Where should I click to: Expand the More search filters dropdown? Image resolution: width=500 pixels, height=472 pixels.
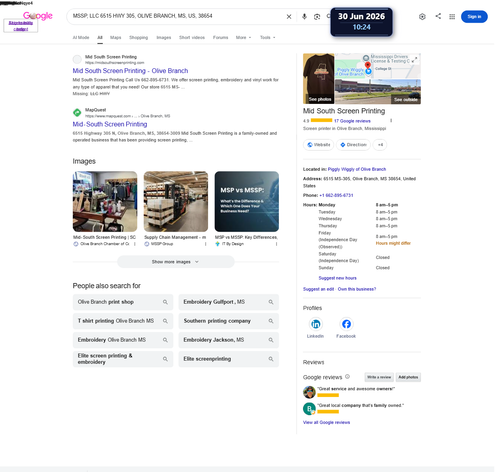(243, 38)
